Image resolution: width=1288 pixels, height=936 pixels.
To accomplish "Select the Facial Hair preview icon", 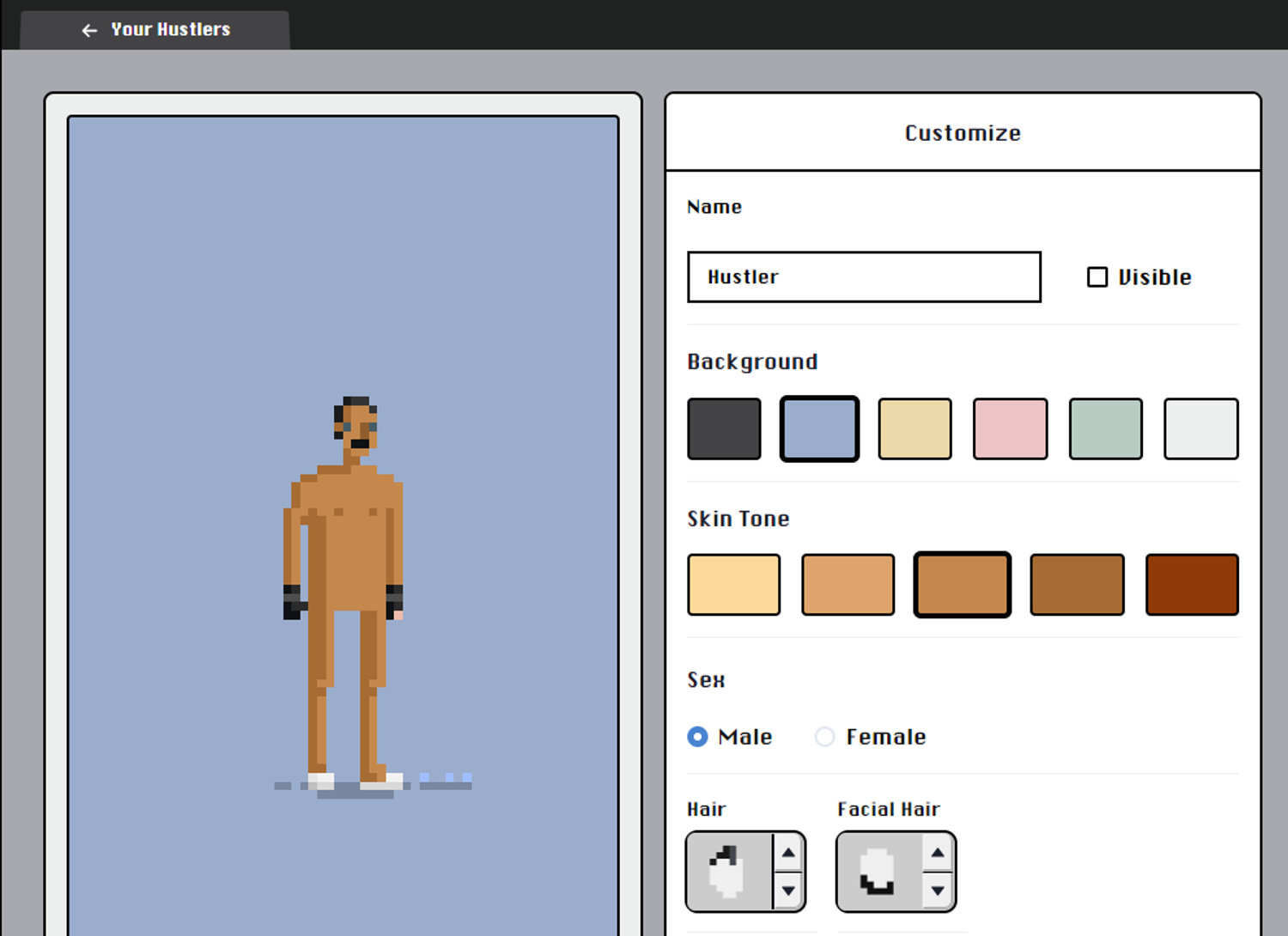I will pos(878,872).
